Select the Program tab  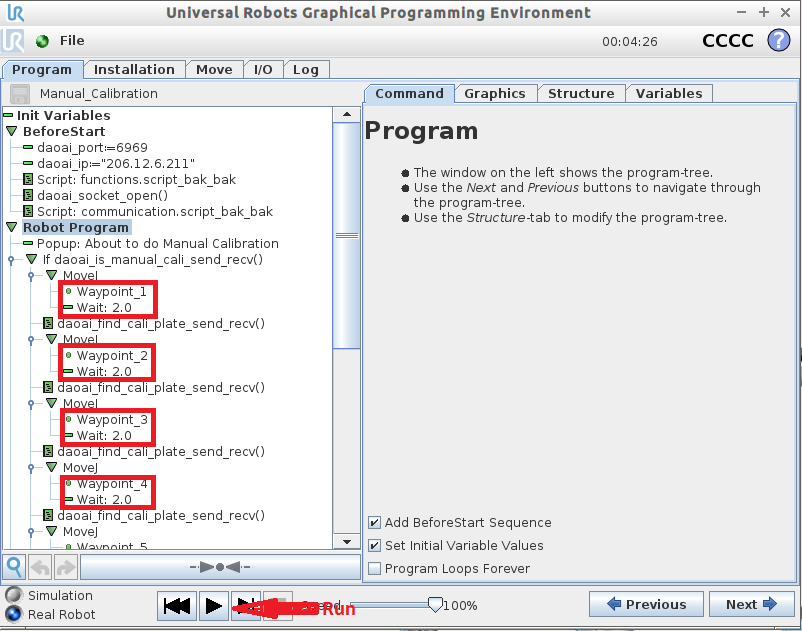coord(42,70)
